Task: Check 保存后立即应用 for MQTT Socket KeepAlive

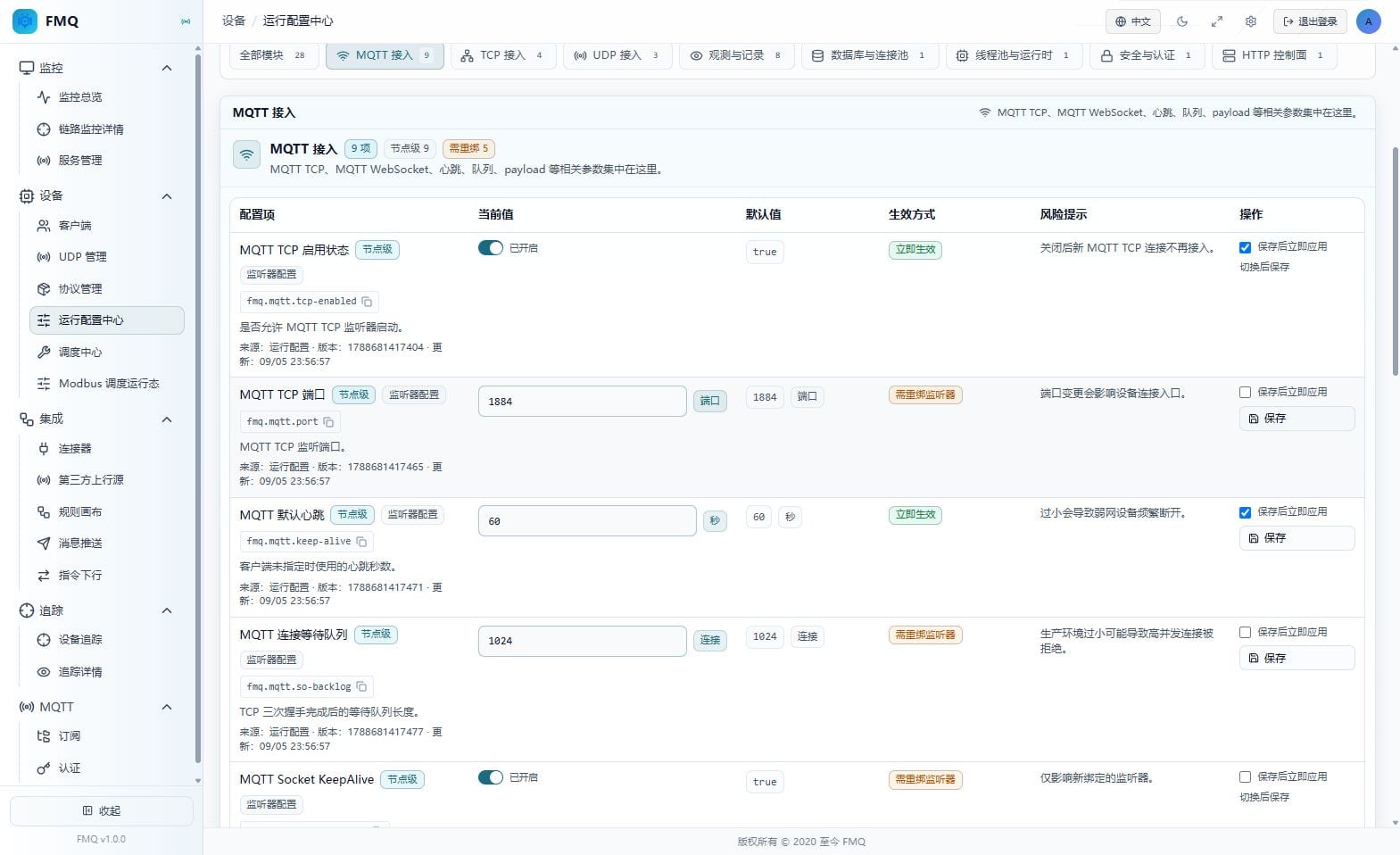Action: pyautogui.click(x=1245, y=777)
